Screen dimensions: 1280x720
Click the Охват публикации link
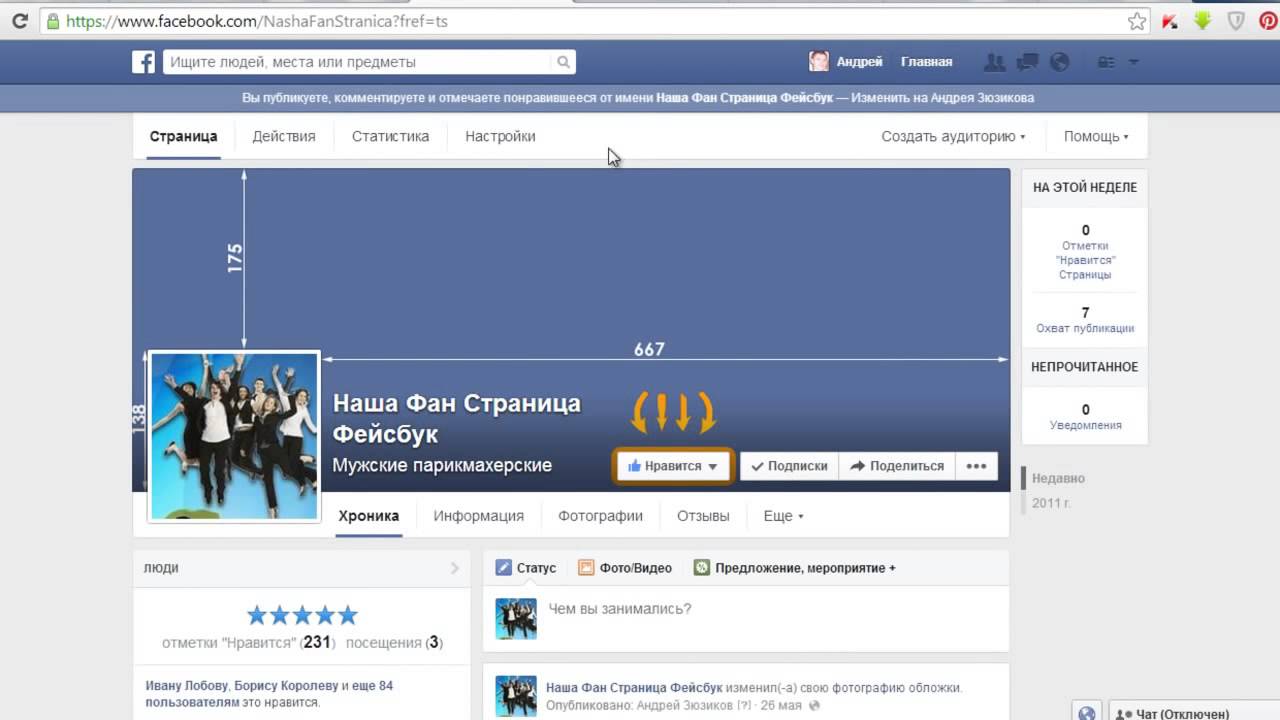coord(1085,328)
